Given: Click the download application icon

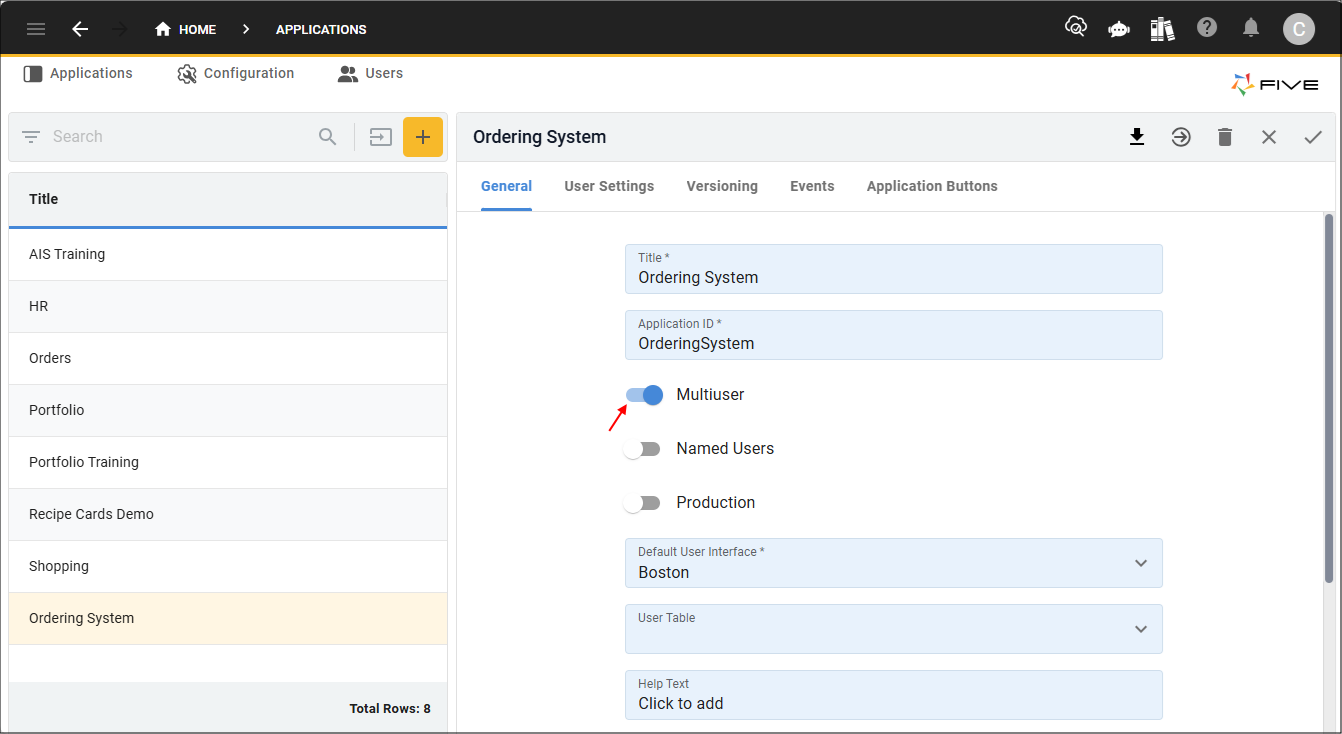Looking at the screenshot, I should [1137, 137].
